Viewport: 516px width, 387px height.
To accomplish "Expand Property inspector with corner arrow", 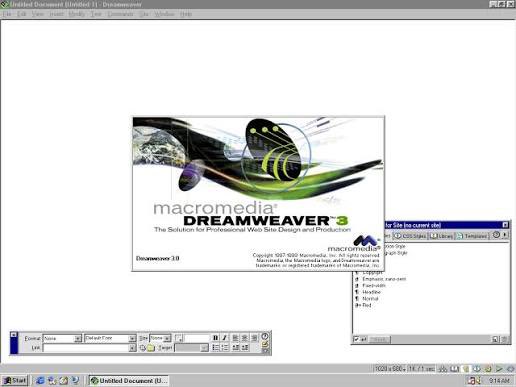I will click(x=265, y=351).
